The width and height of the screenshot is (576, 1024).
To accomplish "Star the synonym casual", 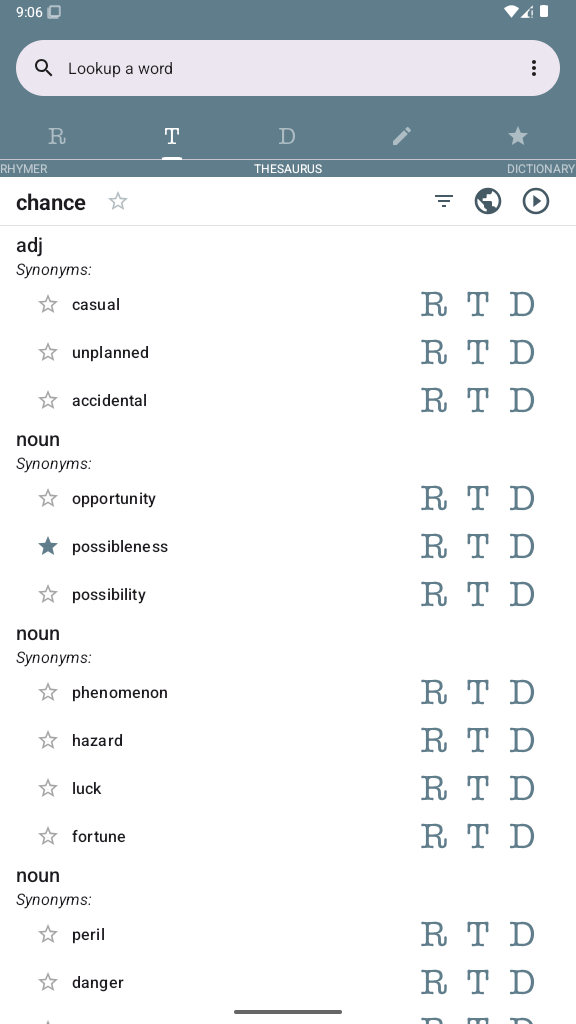I will coord(48,304).
